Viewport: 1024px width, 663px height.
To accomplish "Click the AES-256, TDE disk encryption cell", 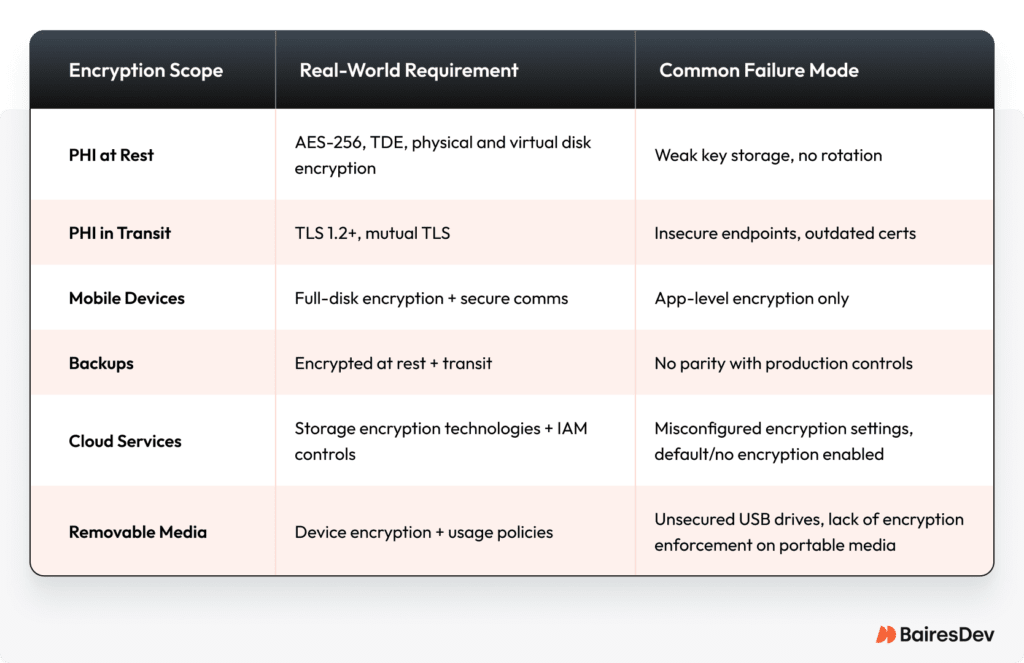I will (x=443, y=155).
